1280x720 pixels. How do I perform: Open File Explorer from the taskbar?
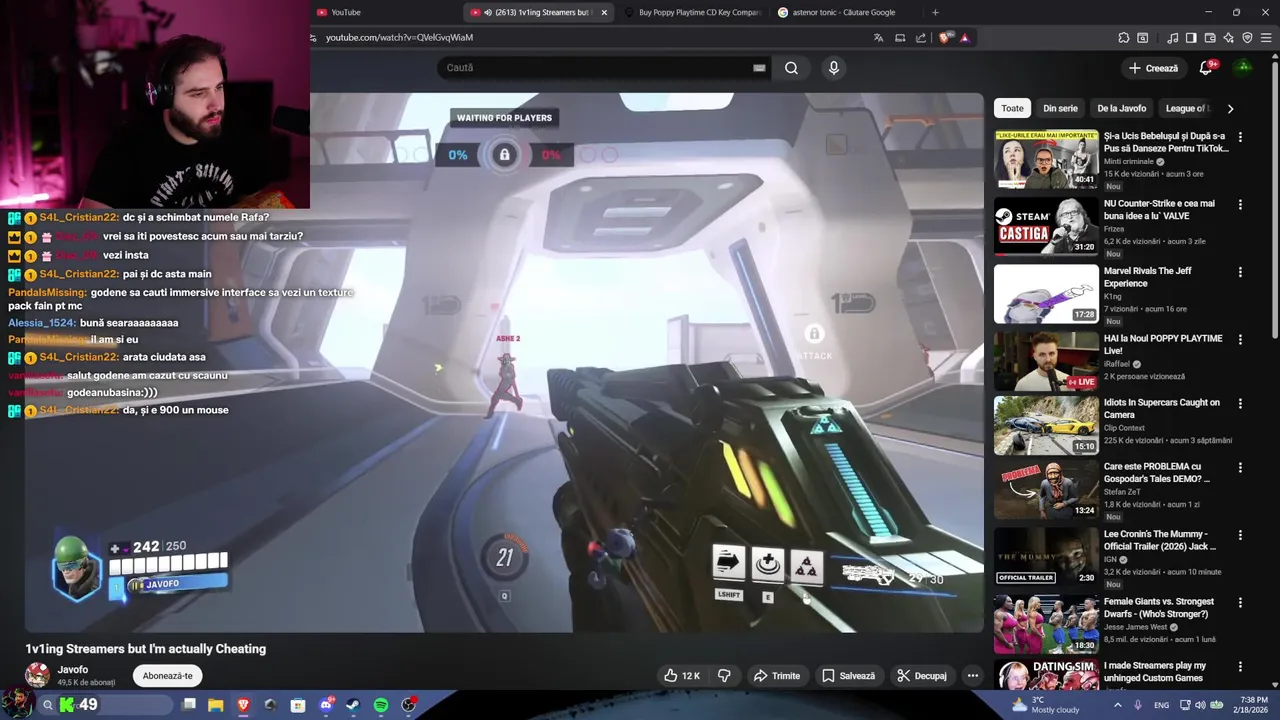point(215,705)
